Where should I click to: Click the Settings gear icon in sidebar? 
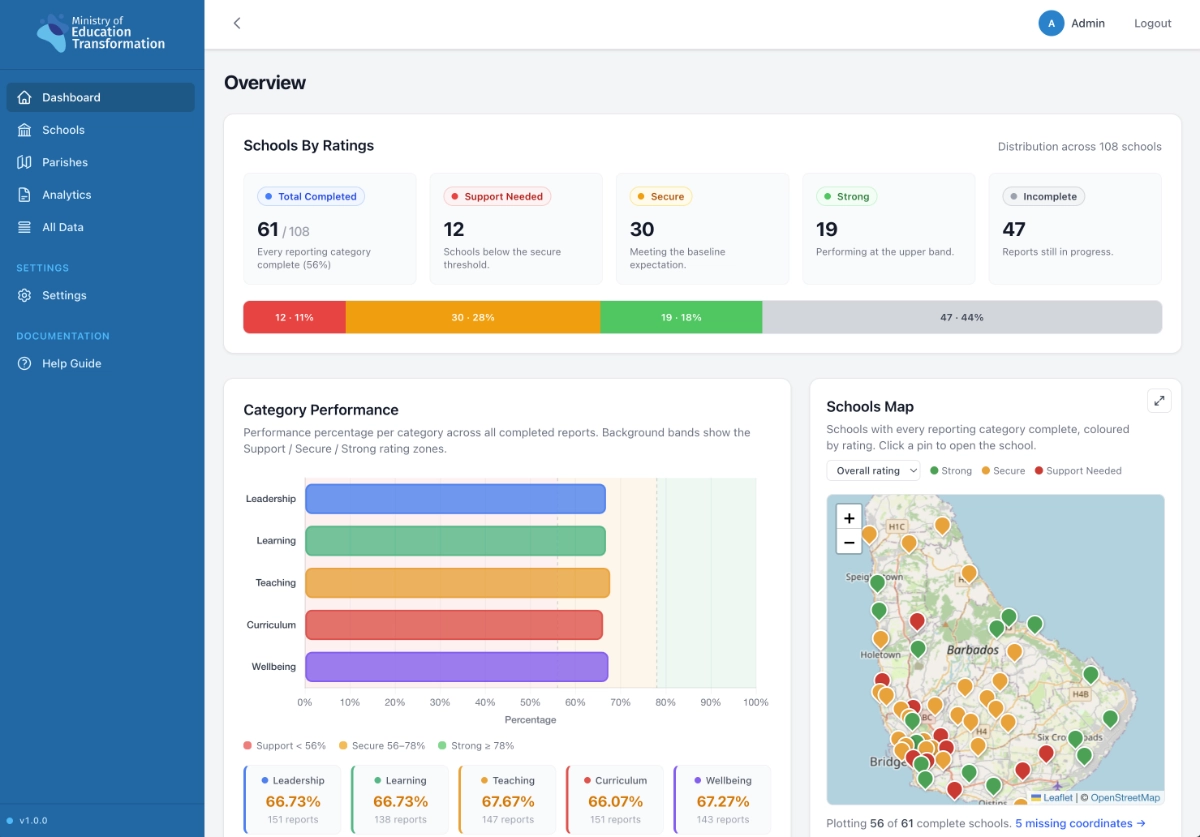(24, 295)
